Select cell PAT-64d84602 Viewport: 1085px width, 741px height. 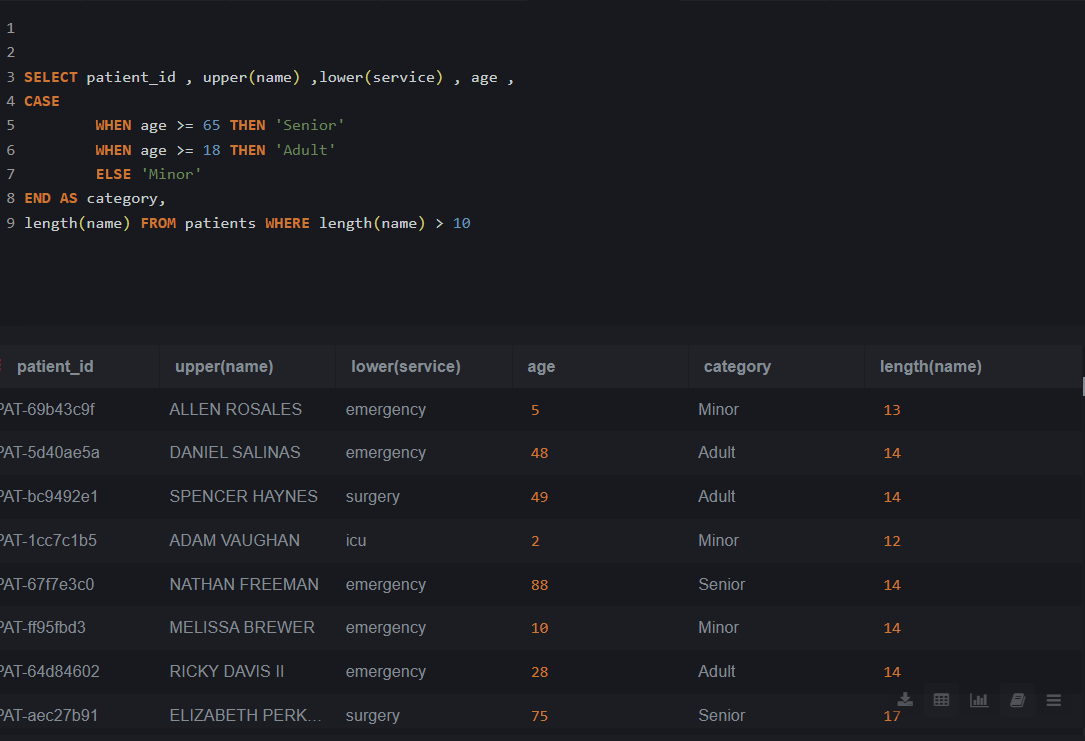49,672
